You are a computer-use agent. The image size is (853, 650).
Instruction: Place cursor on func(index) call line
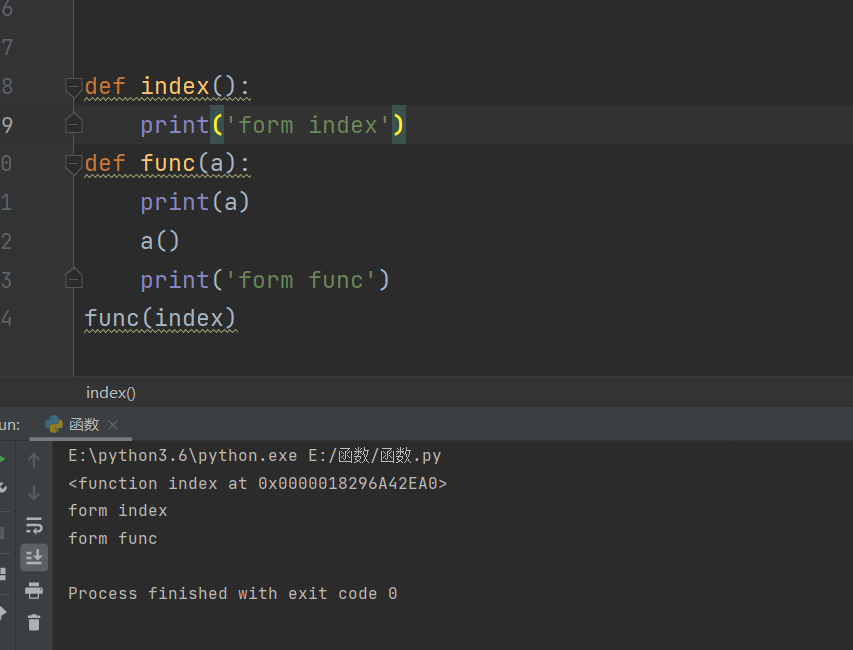(160, 319)
